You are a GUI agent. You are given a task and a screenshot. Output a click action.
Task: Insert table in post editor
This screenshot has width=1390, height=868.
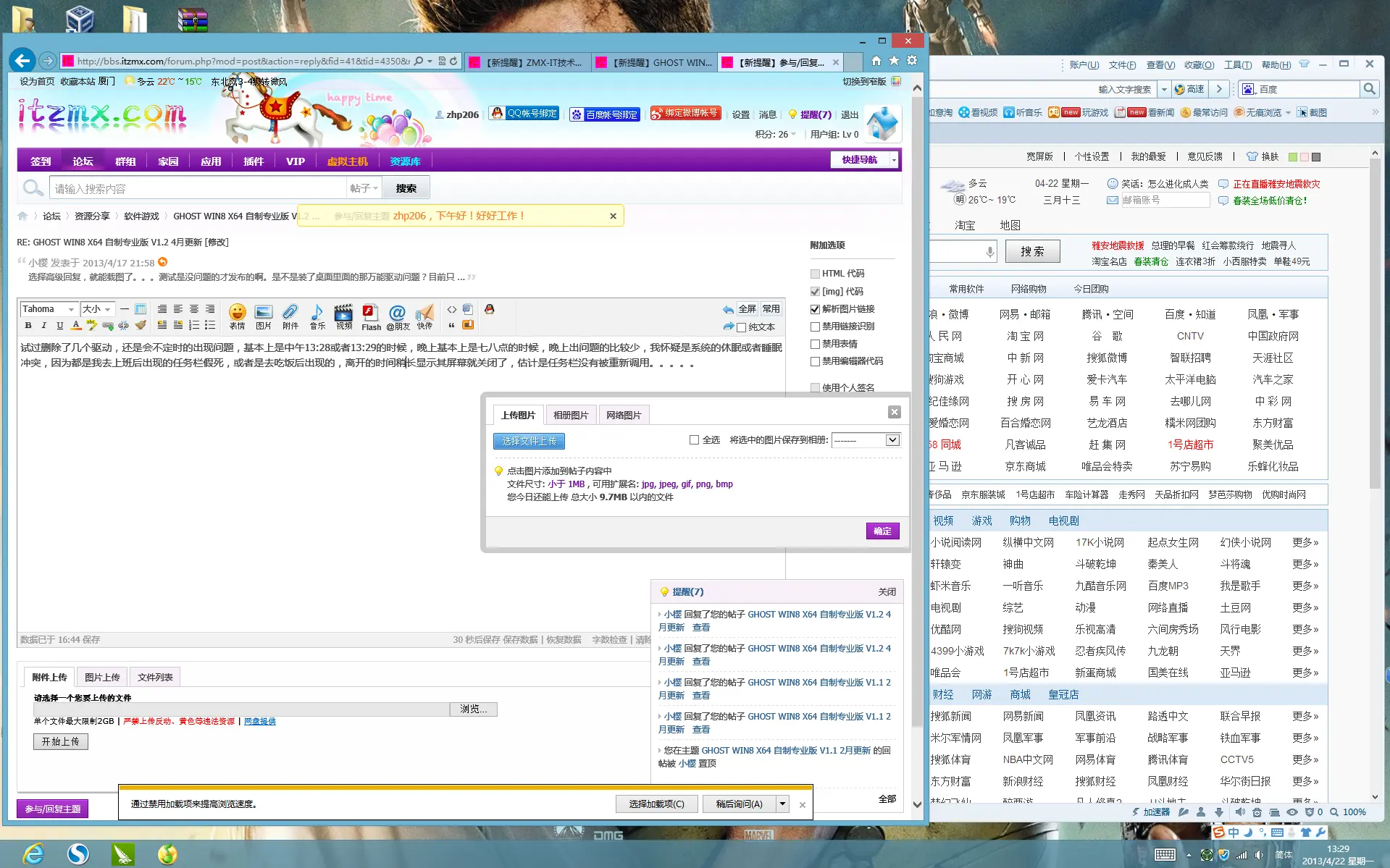pyautogui.click(x=141, y=309)
